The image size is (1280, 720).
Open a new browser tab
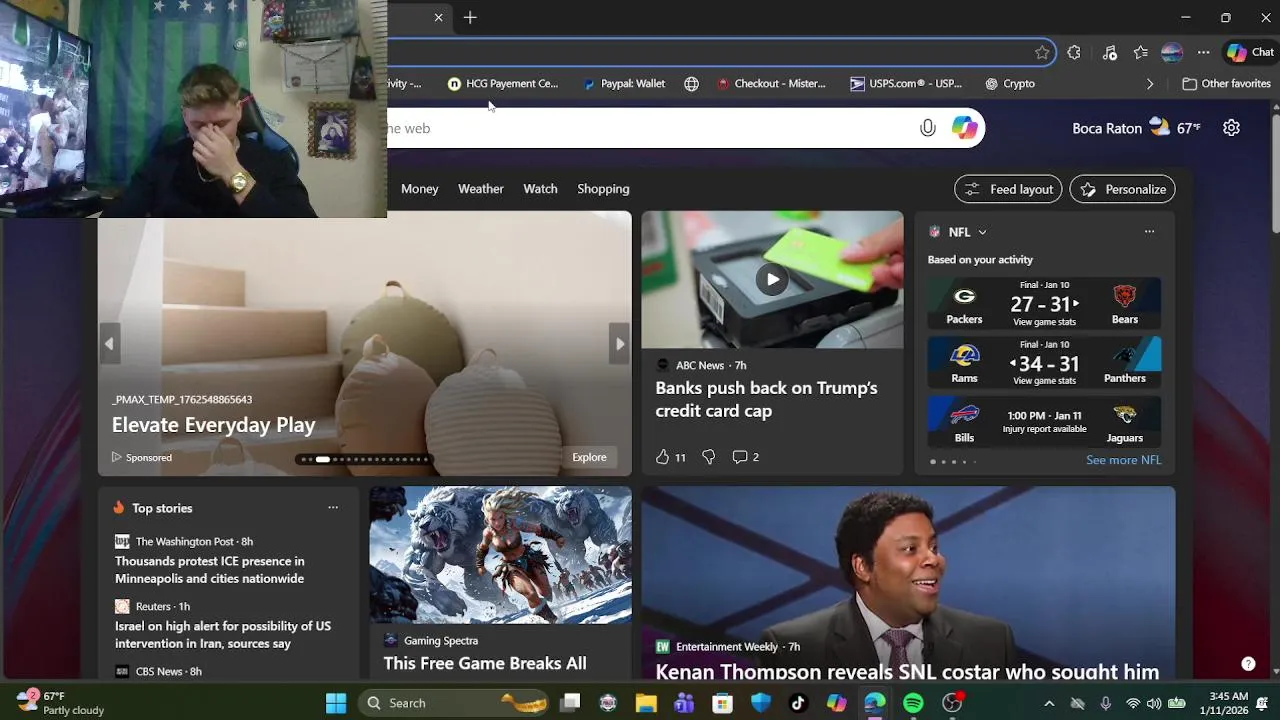click(x=470, y=17)
